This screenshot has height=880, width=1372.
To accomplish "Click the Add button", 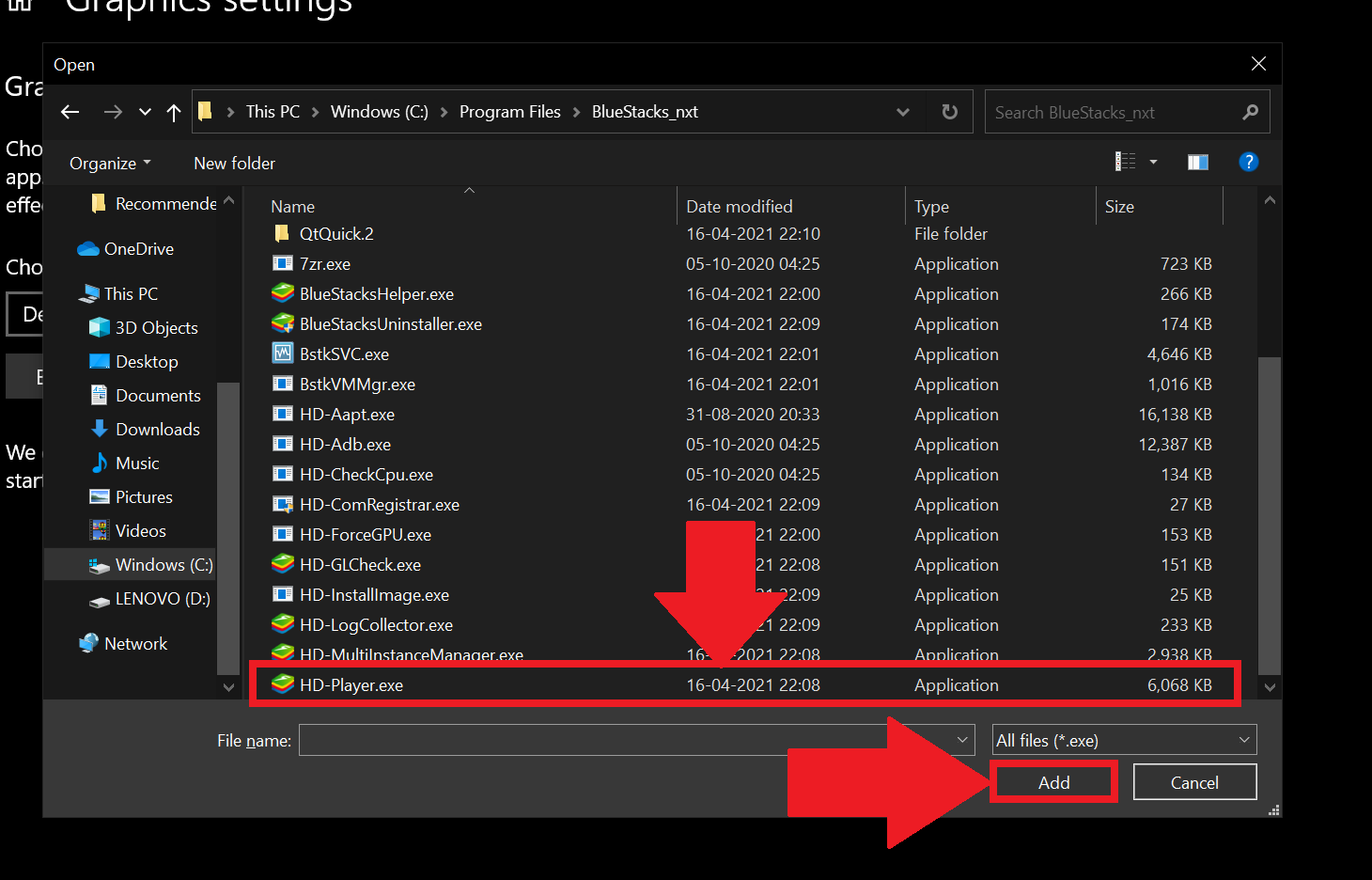I will (x=1053, y=782).
